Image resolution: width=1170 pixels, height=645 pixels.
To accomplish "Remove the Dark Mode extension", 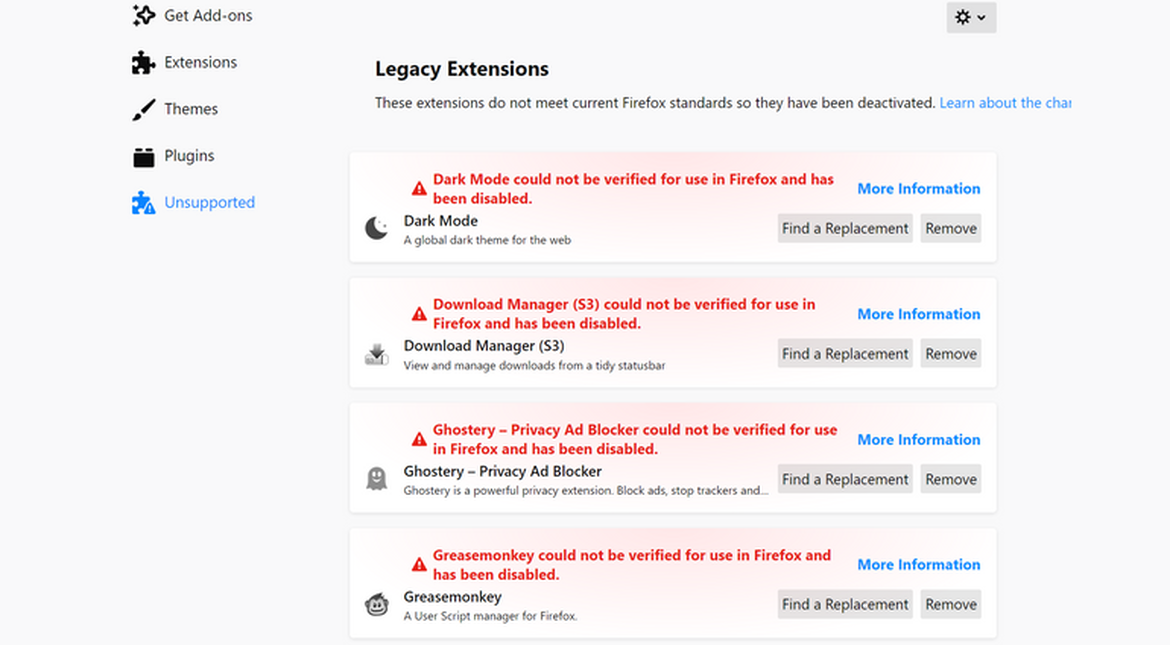I will coord(950,228).
